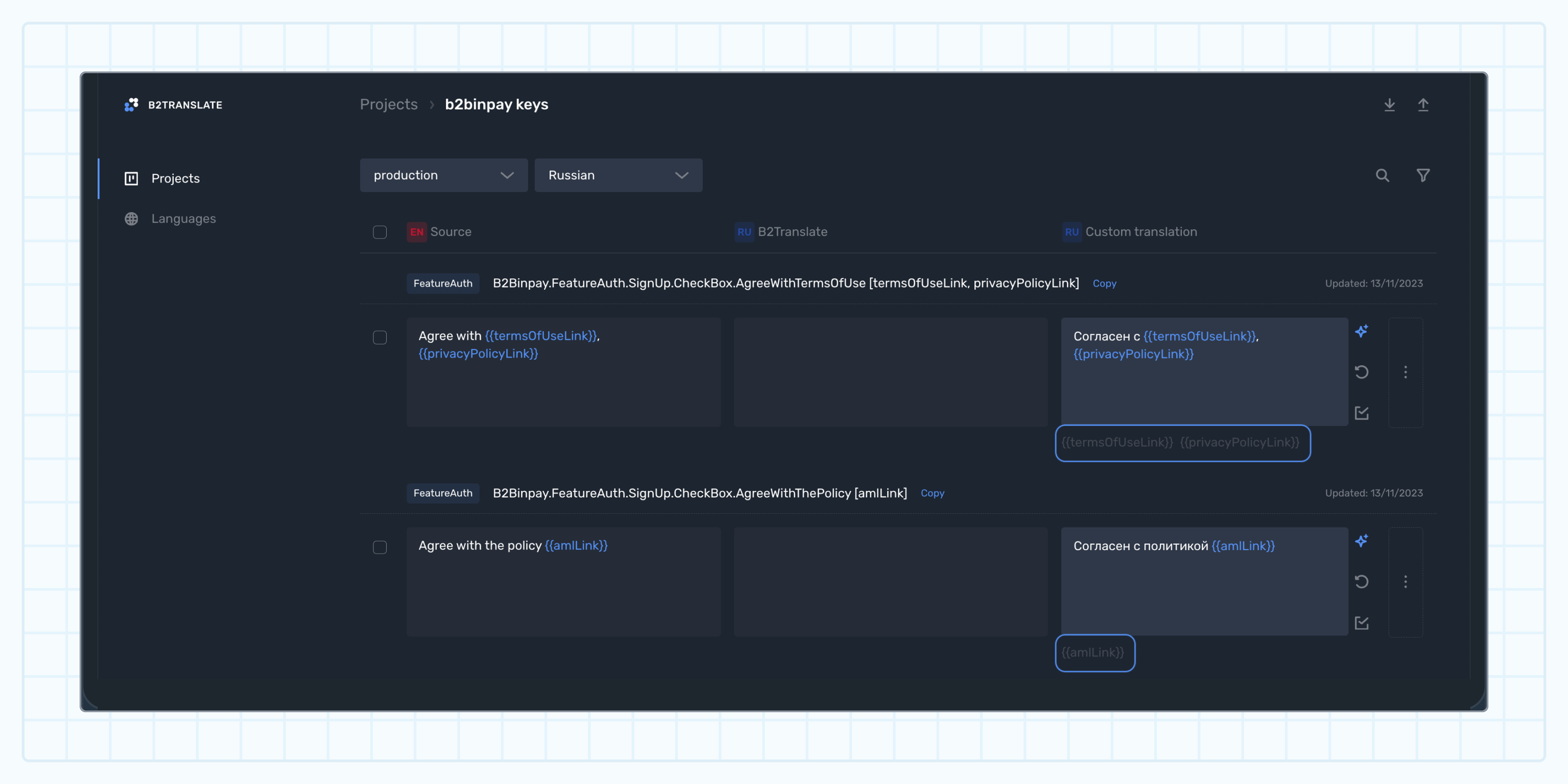1568x784 pixels.
Task: Insert the {{termsOfUseLink}} placeholder chip
Action: coord(1116,442)
